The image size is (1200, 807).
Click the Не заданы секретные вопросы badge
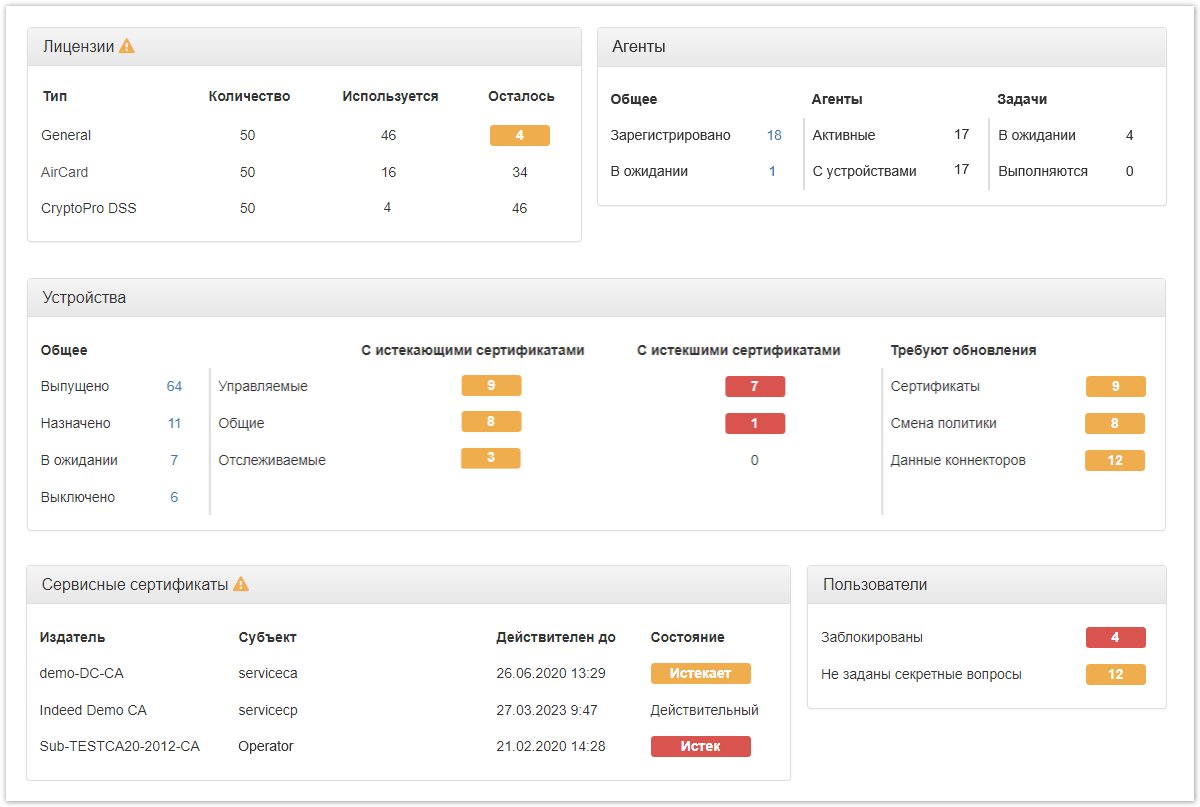1115,674
